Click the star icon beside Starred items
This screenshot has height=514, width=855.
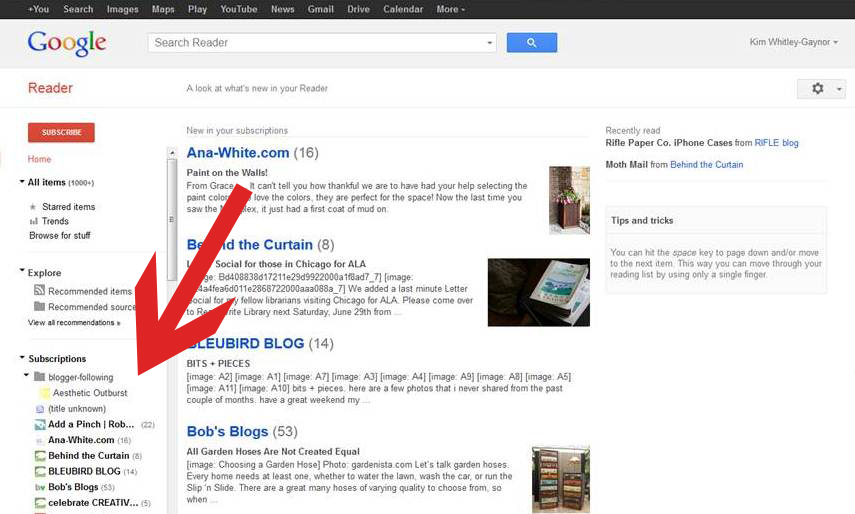pos(33,207)
